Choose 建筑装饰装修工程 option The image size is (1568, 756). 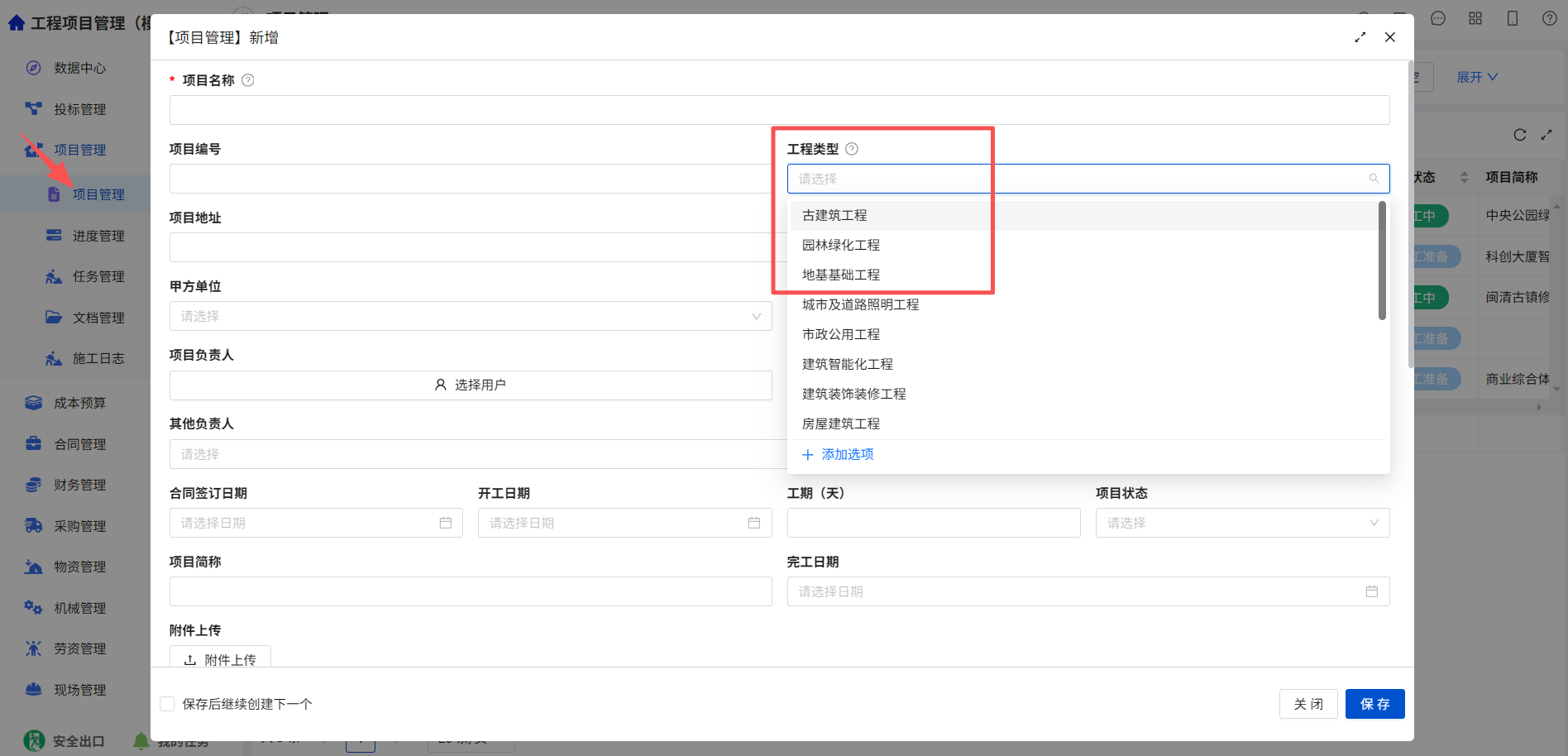854,394
